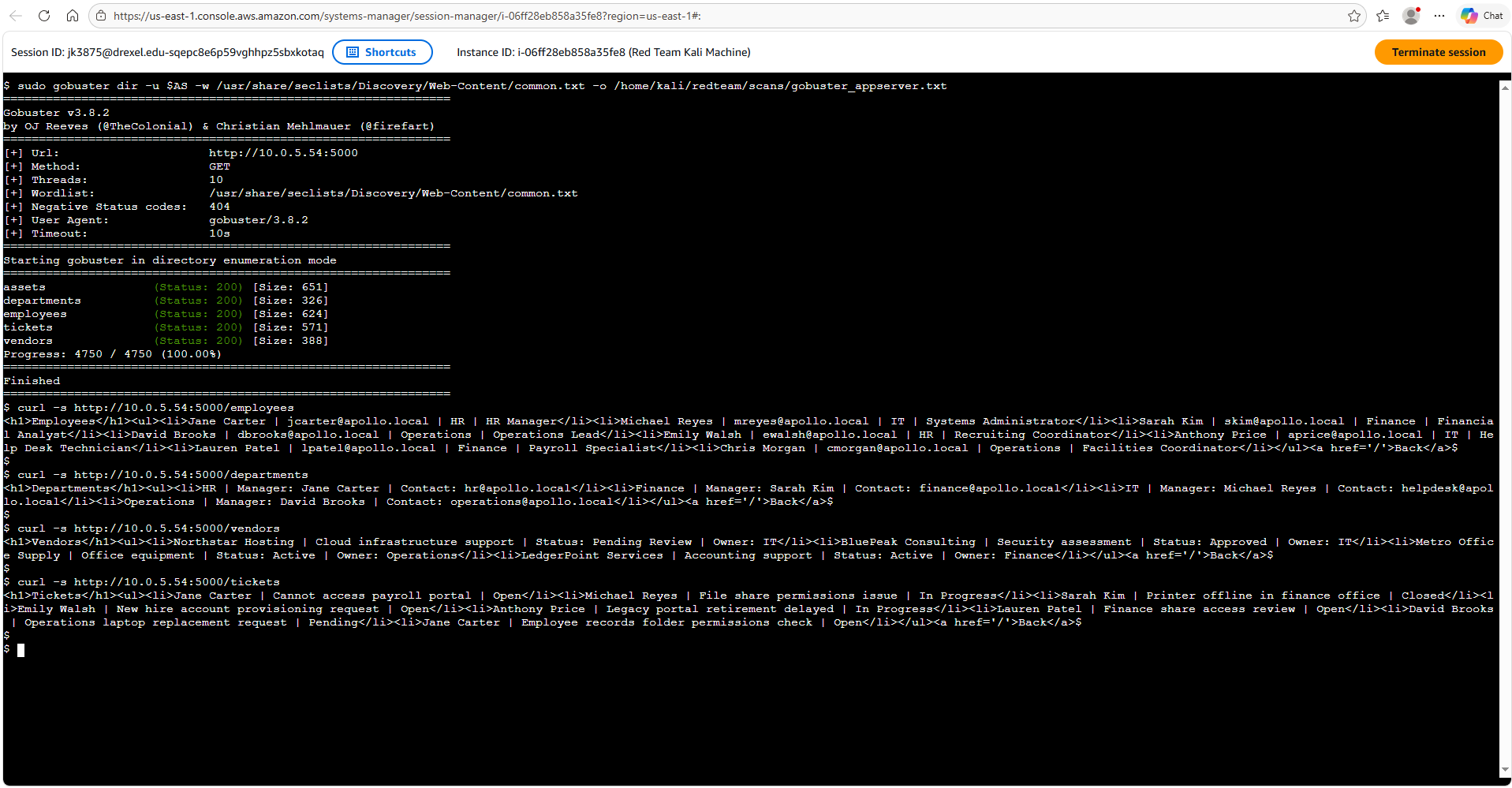
Task: Click the Size: 651 value
Action: pyautogui.click(x=290, y=287)
